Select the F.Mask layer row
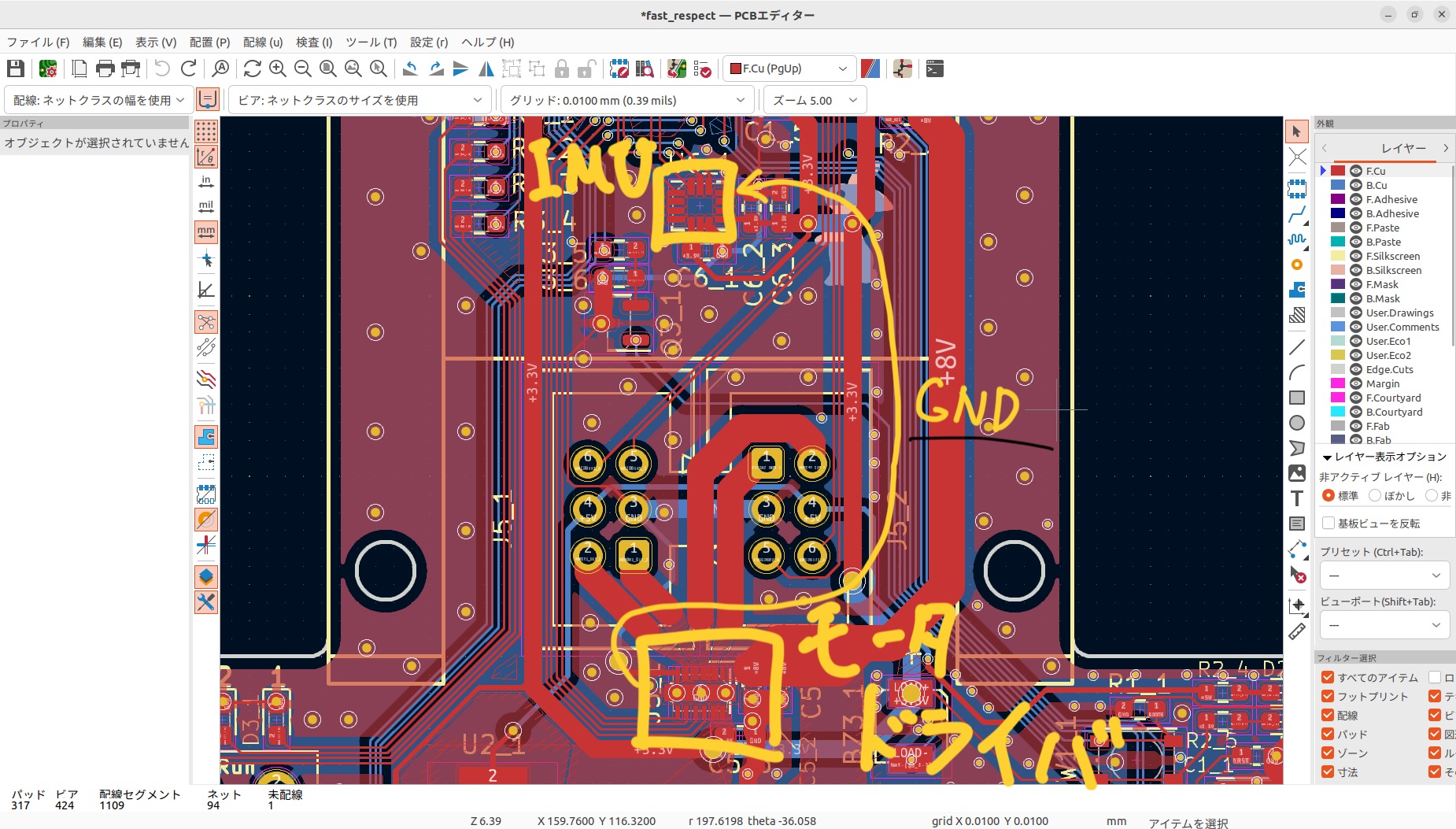Image resolution: width=1456 pixels, height=829 pixels. [1385, 284]
